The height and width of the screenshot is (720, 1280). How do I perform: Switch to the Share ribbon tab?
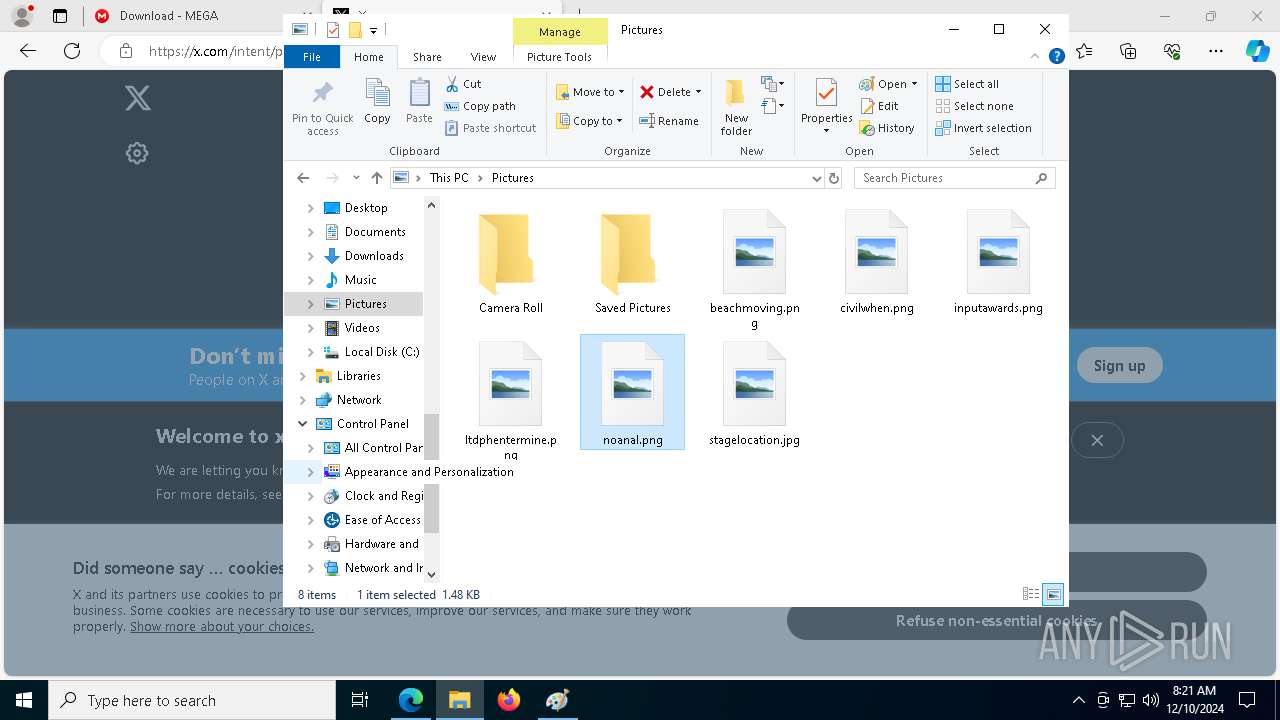(427, 57)
